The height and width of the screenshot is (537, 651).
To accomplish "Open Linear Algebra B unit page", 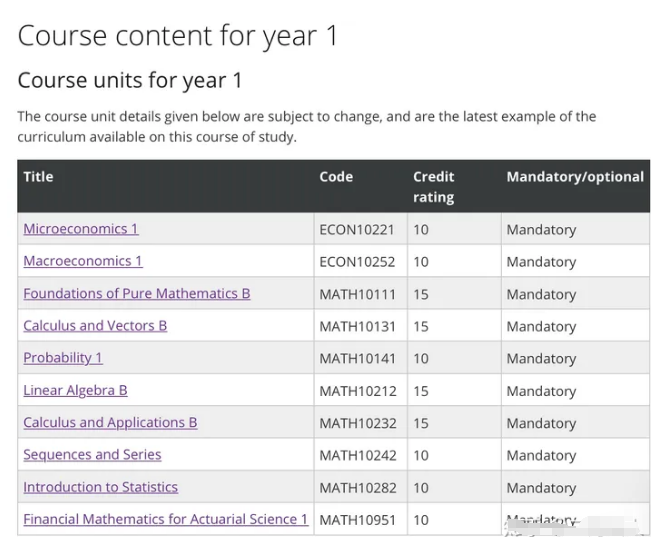I will click(x=75, y=390).
